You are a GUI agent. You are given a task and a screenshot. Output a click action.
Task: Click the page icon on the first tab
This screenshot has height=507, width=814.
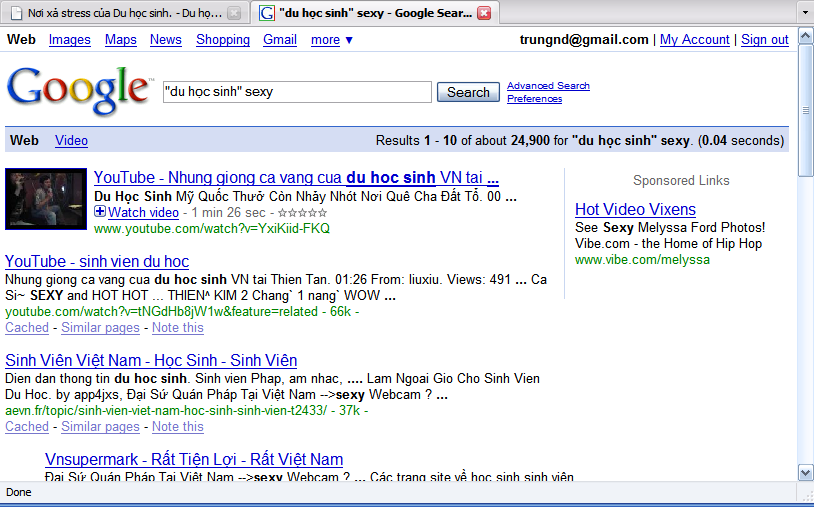click(17, 13)
